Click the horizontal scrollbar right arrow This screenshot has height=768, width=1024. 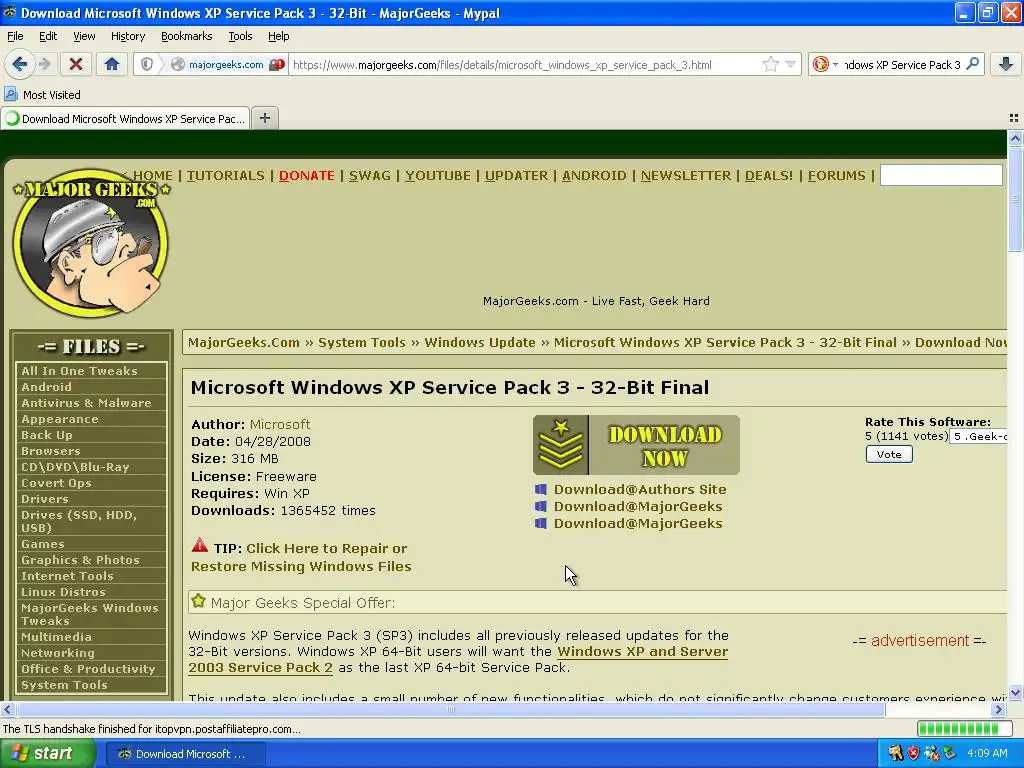999,709
